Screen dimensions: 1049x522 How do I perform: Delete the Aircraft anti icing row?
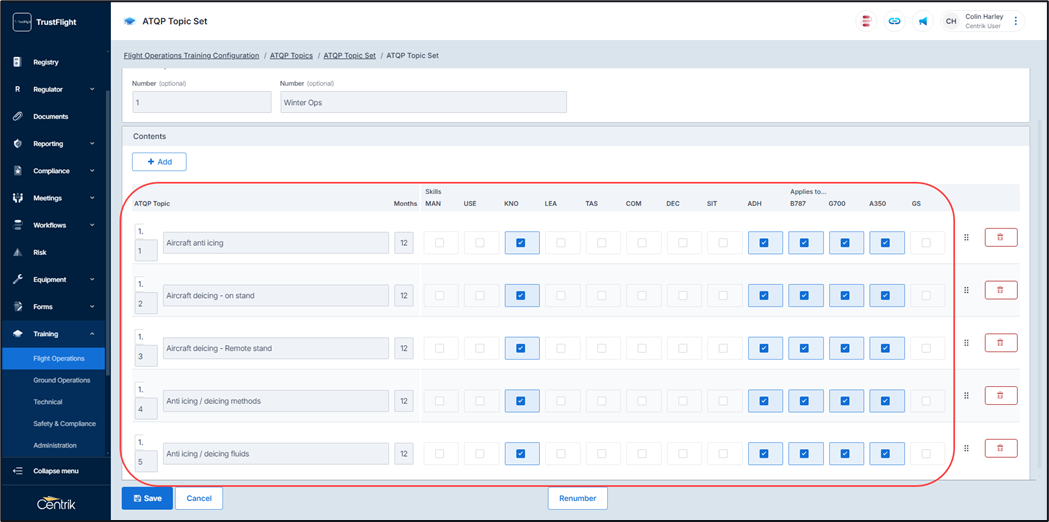(x=1000, y=238)
